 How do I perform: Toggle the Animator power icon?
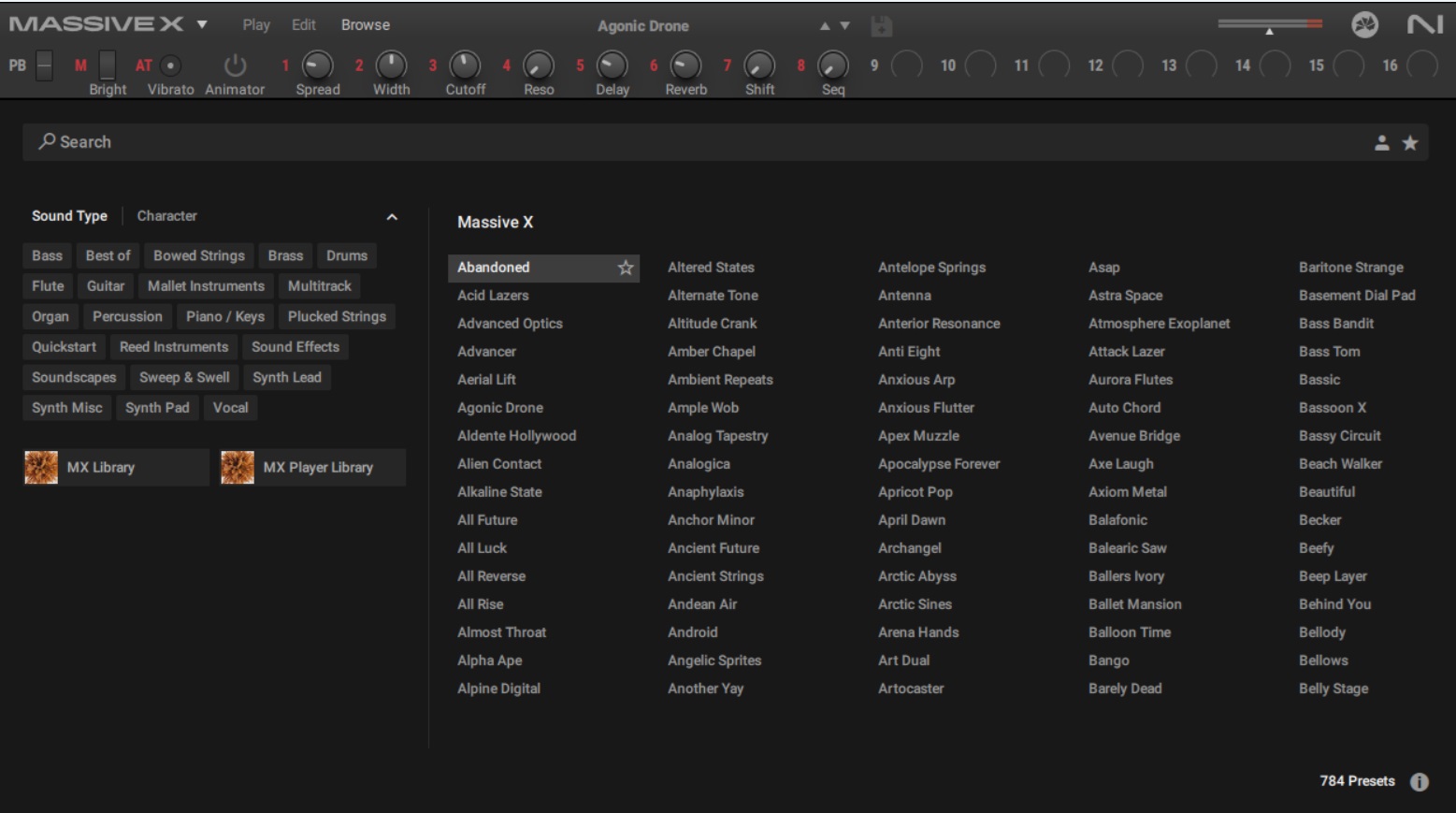tap(235, 65)
